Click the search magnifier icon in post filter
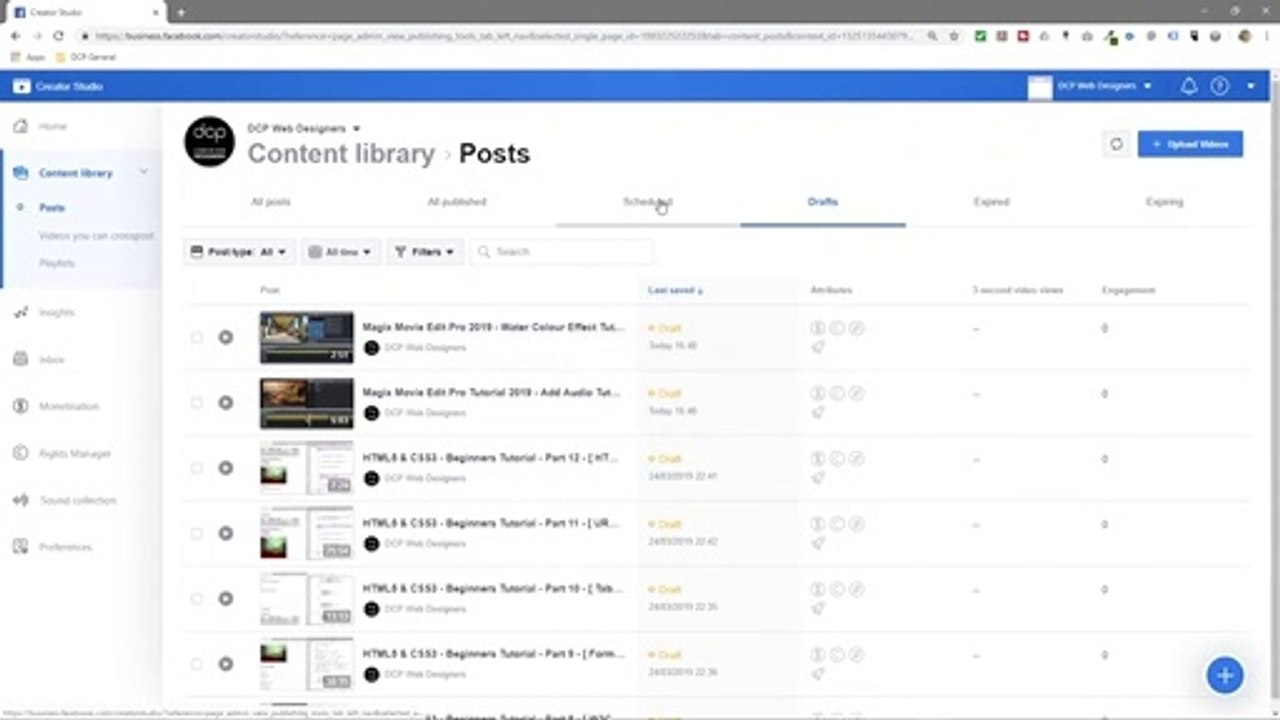The image size is (1280, 720). point(485,252)
